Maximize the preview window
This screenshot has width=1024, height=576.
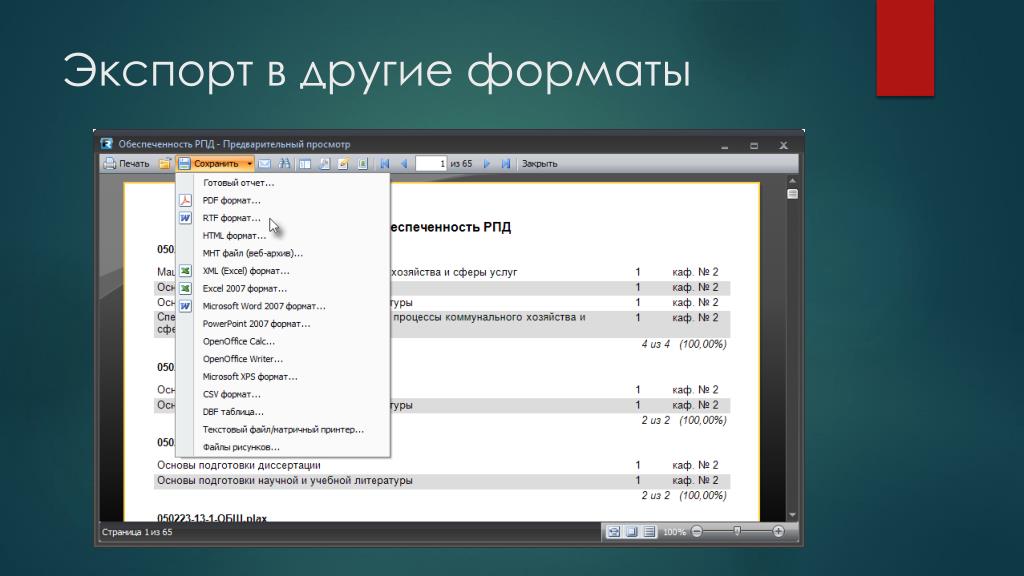(754, 146)
